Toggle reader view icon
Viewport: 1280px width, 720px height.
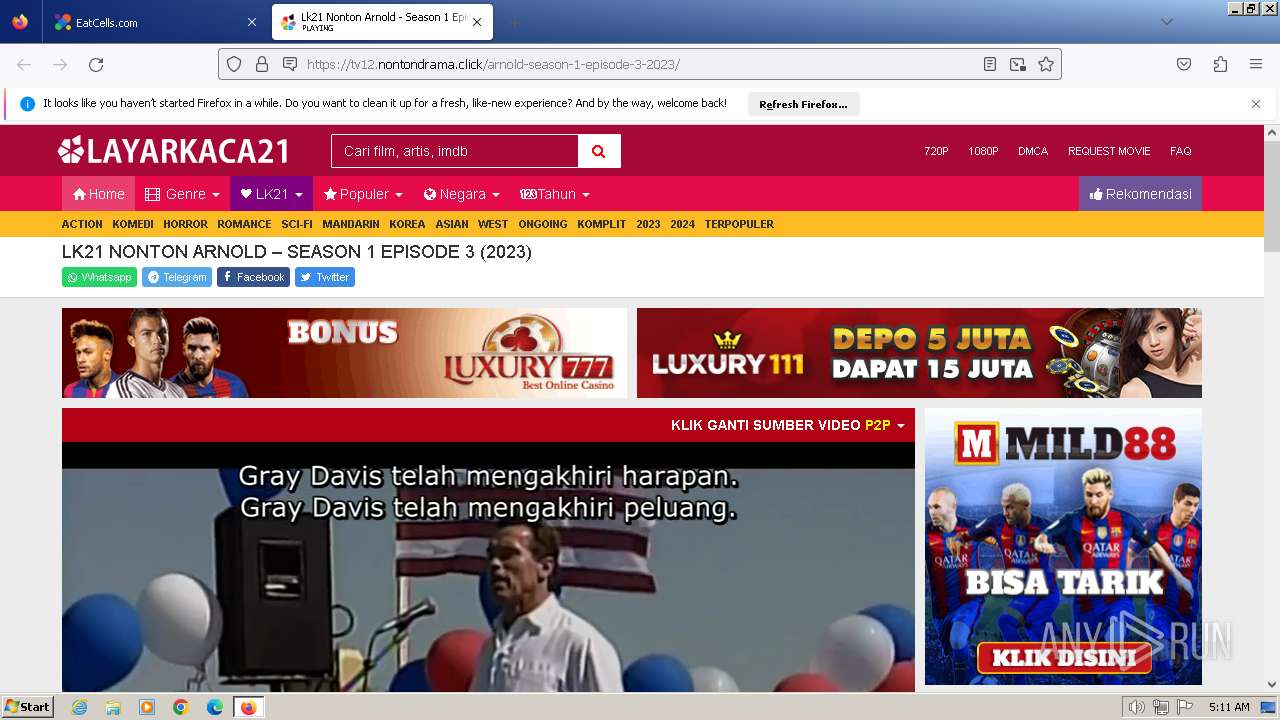click(x=990, y=64)
